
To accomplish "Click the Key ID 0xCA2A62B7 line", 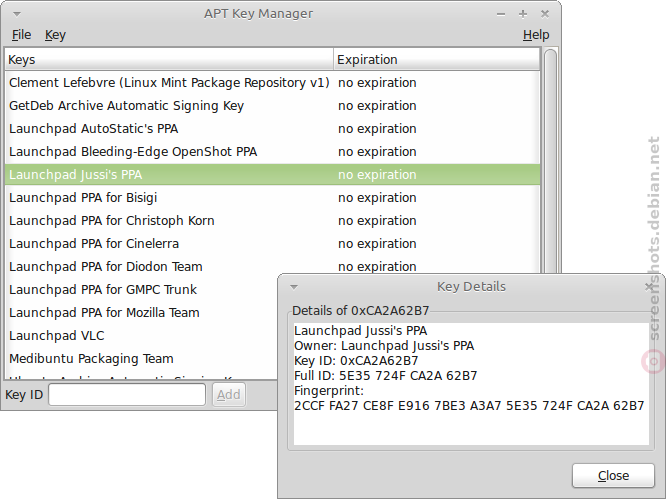I will click(x=356, y=361).
